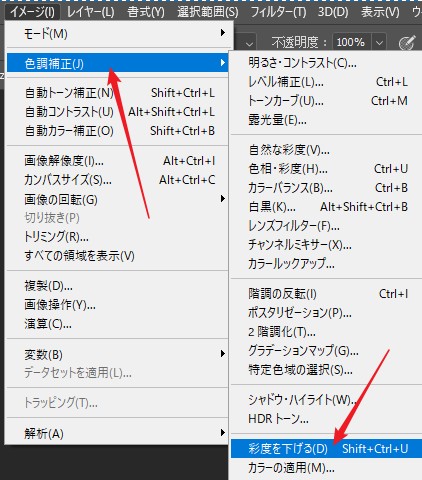Open 画像操作(Y) dialog

point(117,305)
